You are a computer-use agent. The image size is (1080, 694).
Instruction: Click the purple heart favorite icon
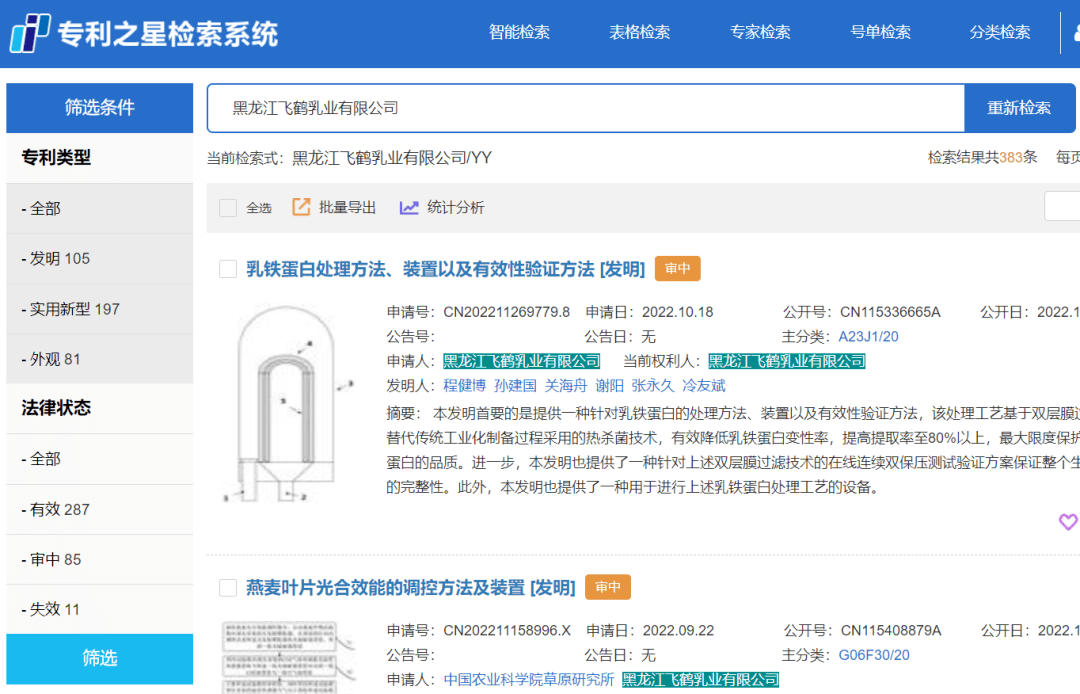pyautogui.click(x=1067, y=521)
